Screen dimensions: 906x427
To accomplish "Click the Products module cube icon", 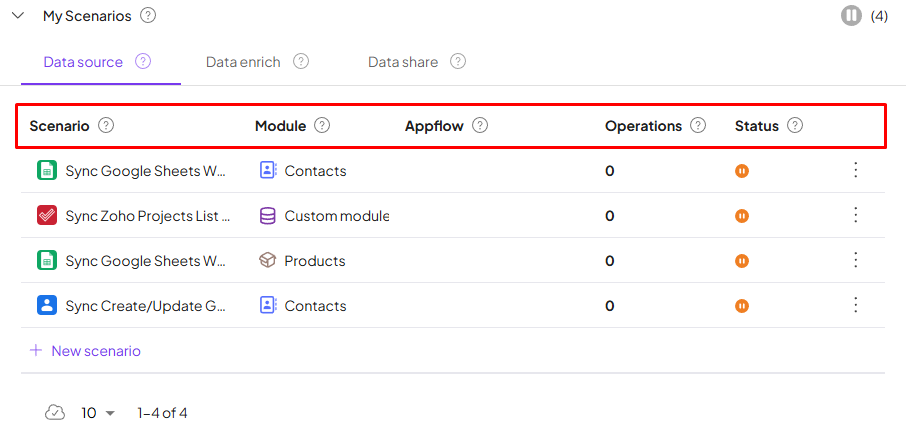I will [x=267, y=261].
